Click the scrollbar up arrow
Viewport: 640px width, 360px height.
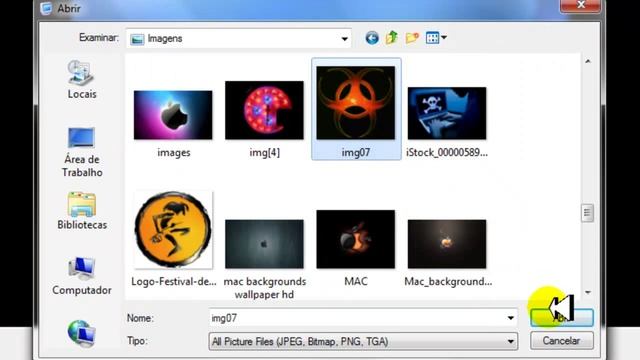point(588,61)
